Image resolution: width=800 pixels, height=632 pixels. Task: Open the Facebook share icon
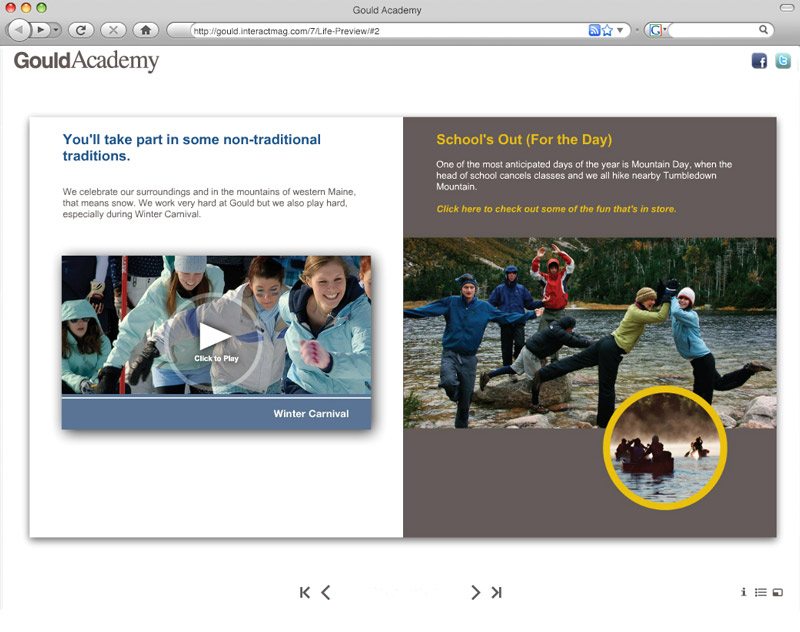(759, 61)
